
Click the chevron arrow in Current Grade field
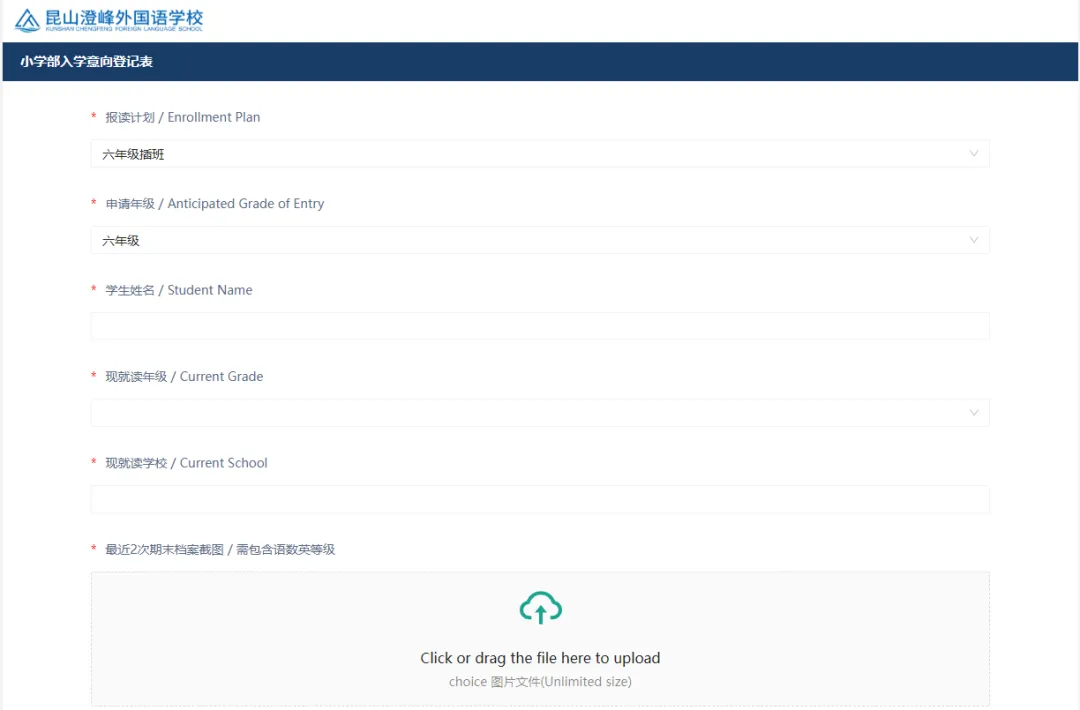(974, 413)
